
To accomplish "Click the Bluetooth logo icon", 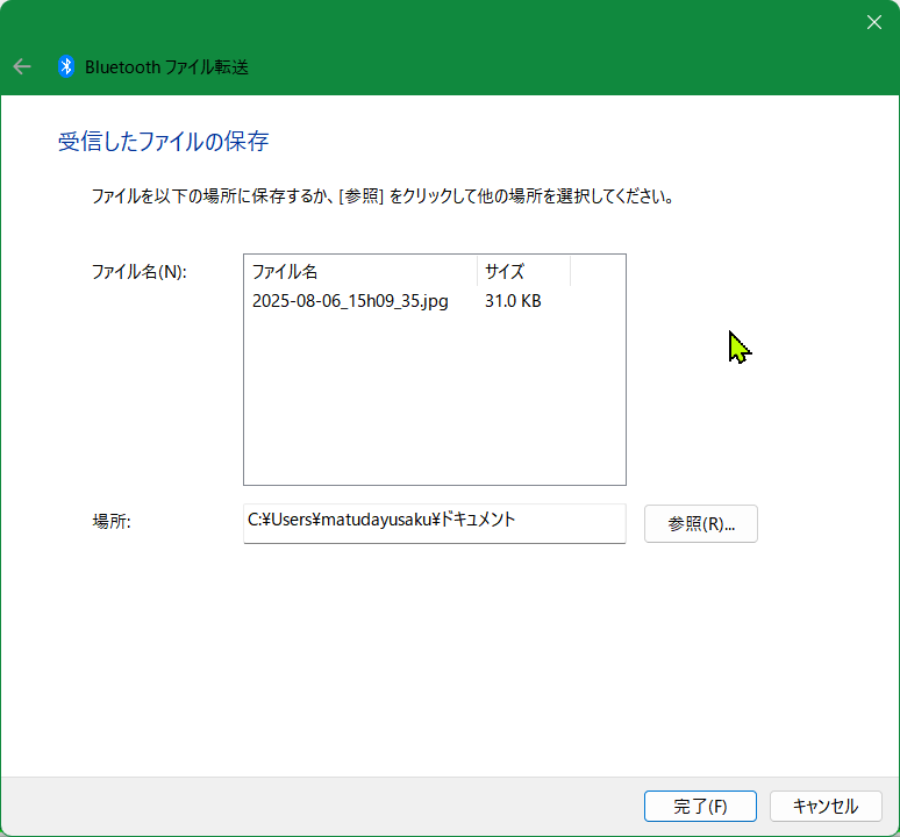I will coord(66,67).
